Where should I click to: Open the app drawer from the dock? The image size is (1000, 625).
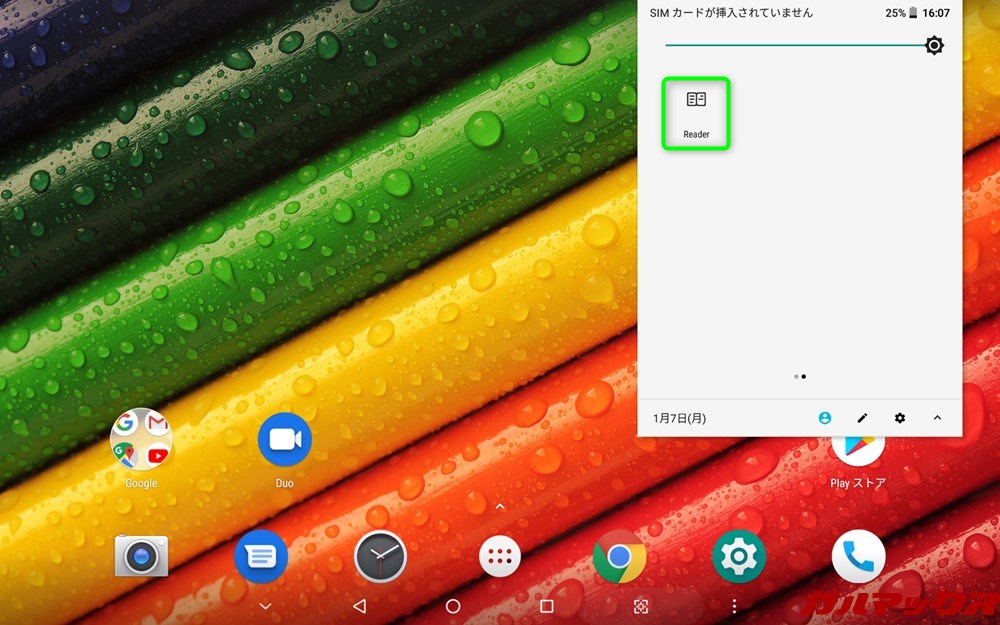(x=499, y=556)
